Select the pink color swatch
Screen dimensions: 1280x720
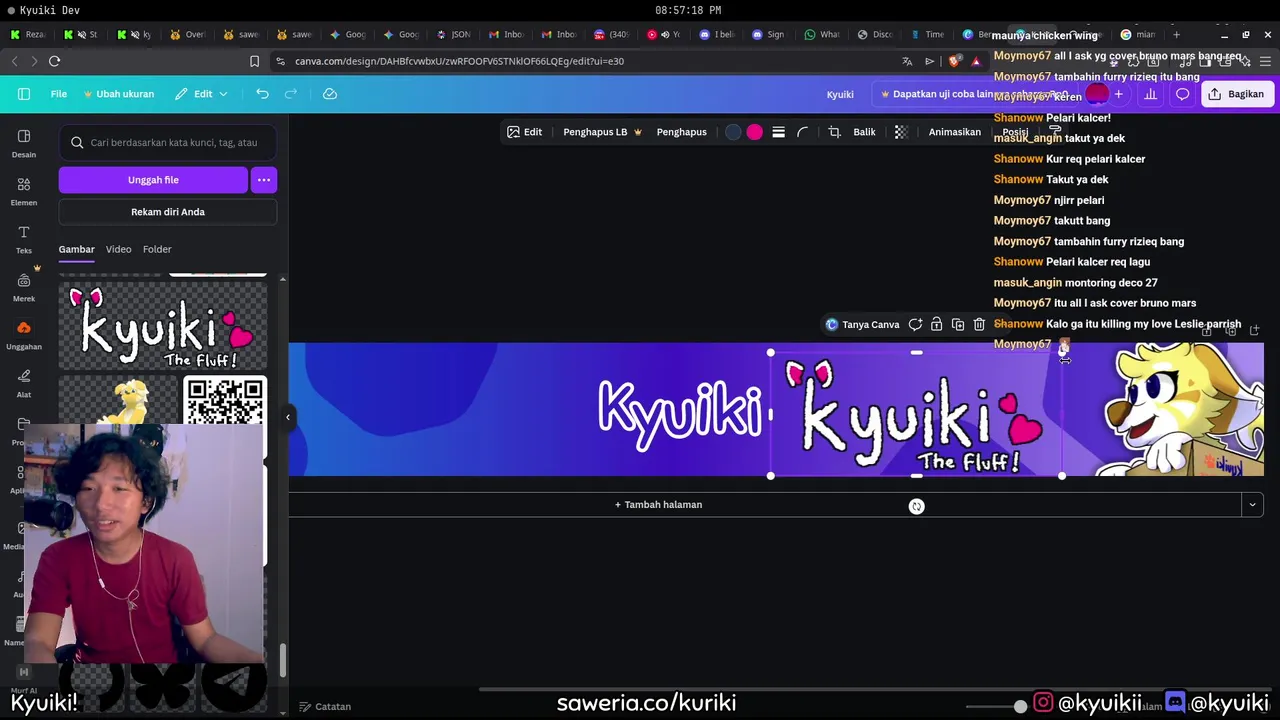pyautogui.click(x=754, y=132)
